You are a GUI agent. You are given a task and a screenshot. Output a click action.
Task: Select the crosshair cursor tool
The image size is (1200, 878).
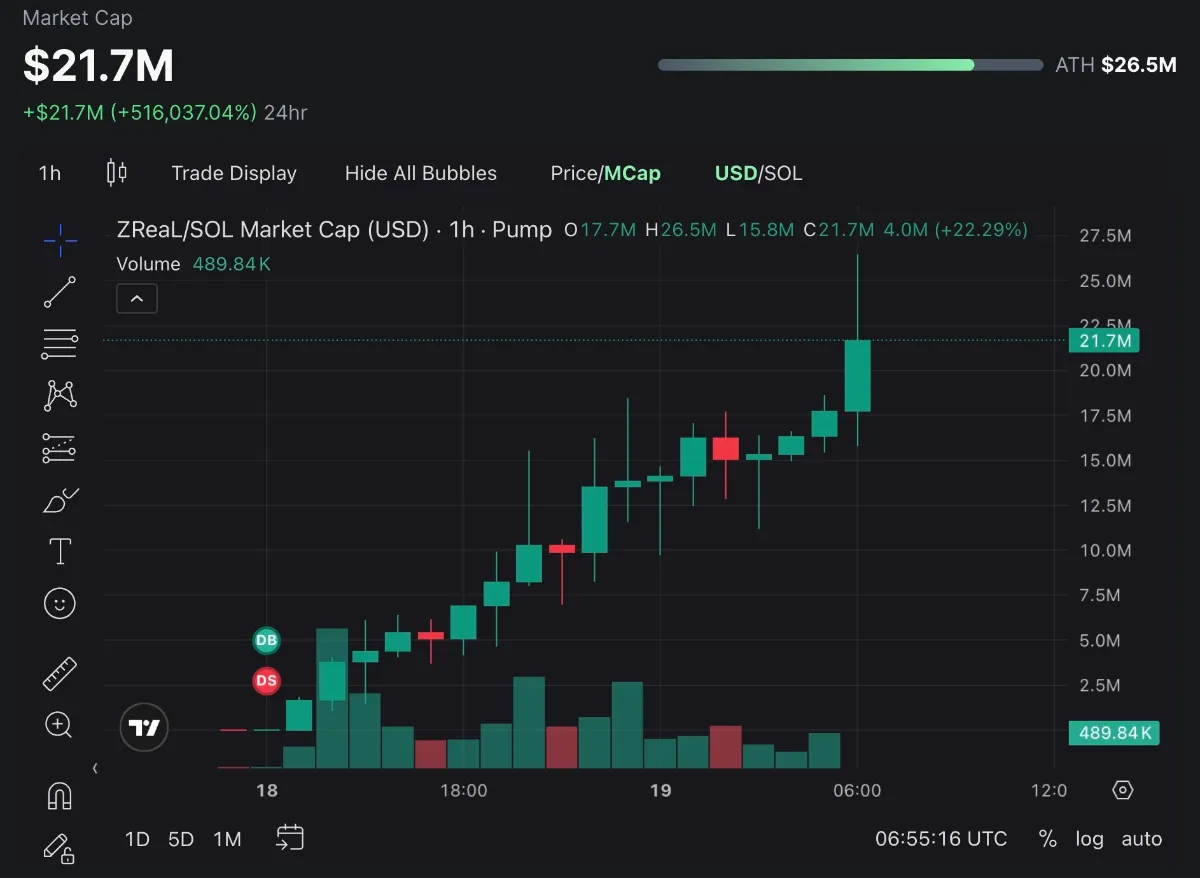60,240
